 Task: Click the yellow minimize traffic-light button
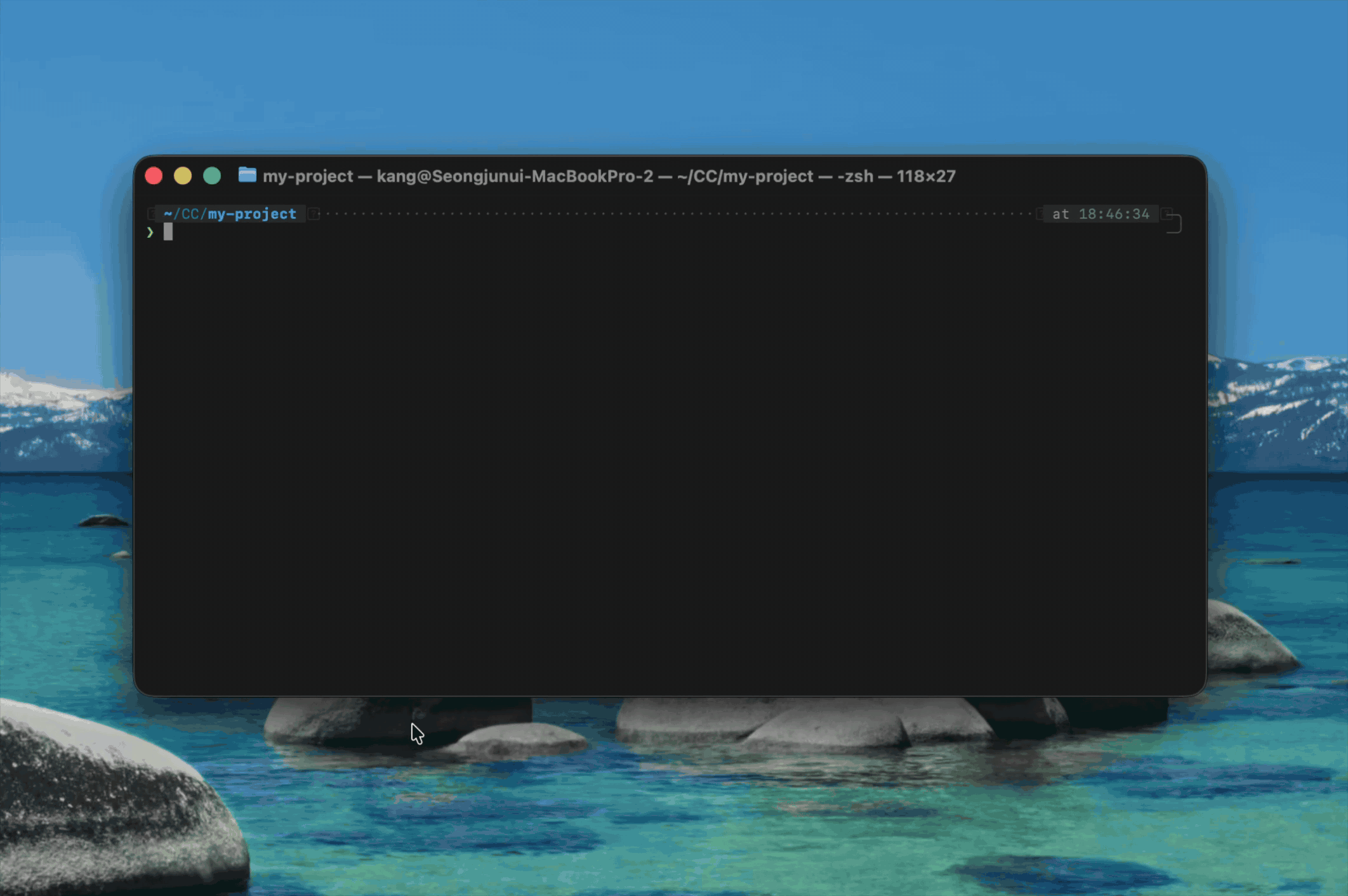pos(183,176)
